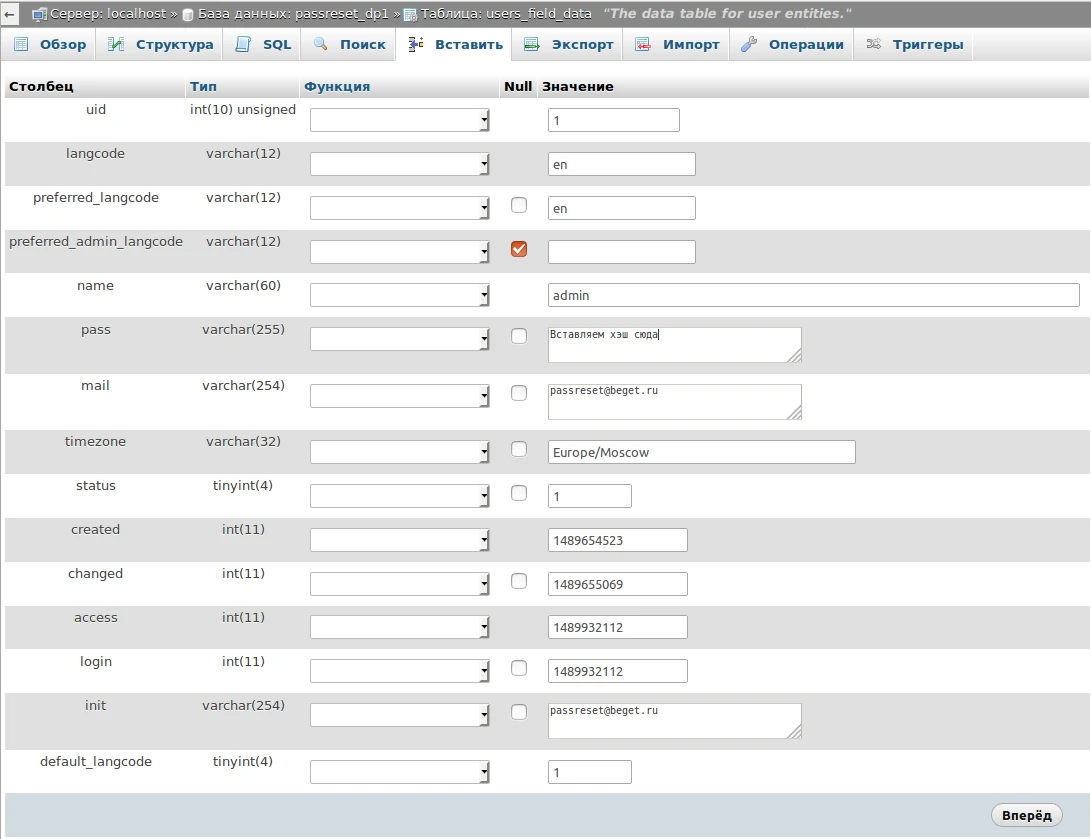The image size is (1091, 839).
Task: Enable Null checkbox for pass field
Action: click(x=519, y=336)
